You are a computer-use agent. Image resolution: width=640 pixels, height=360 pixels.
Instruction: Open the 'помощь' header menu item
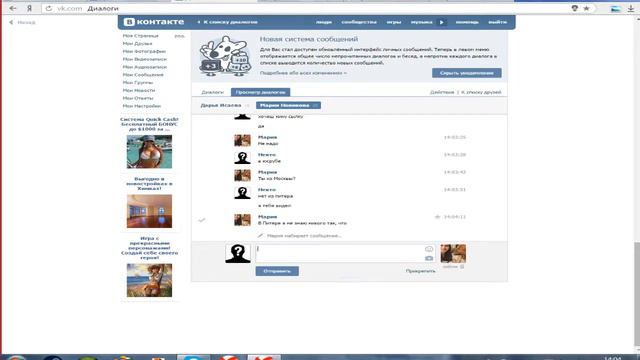[467, 22]
